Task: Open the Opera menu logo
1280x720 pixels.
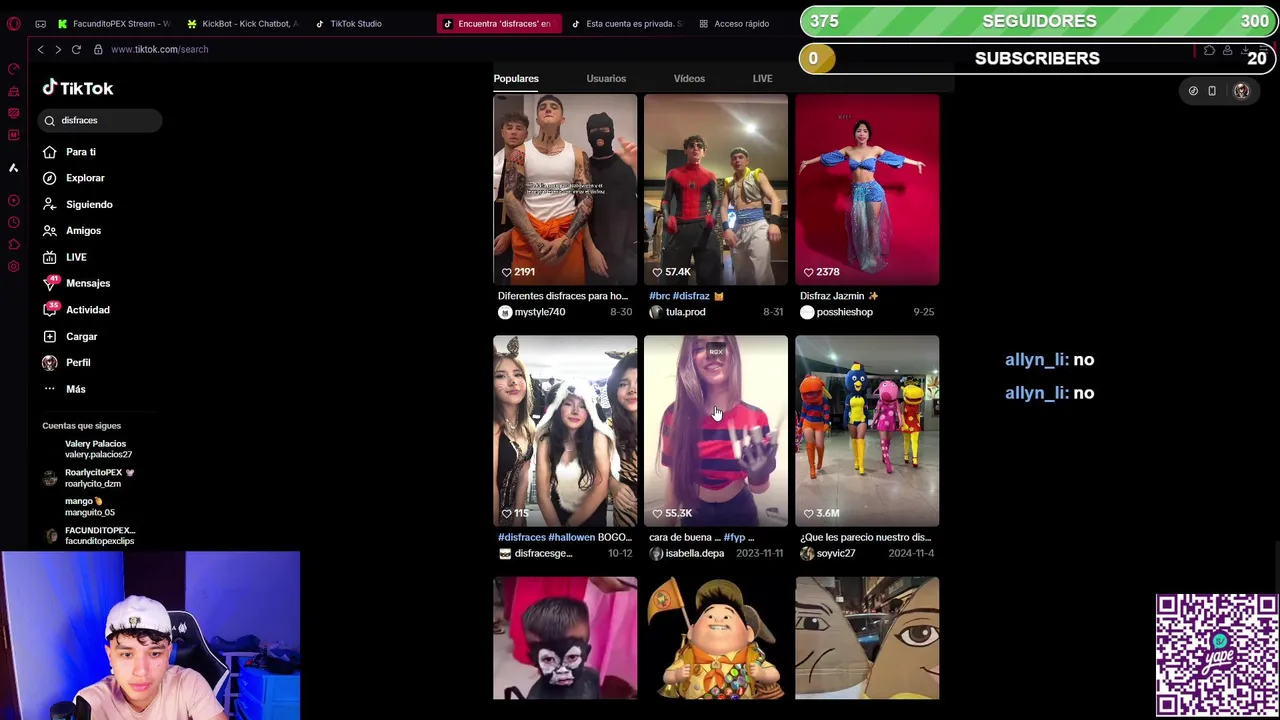Action: click(x=14, y=23)
